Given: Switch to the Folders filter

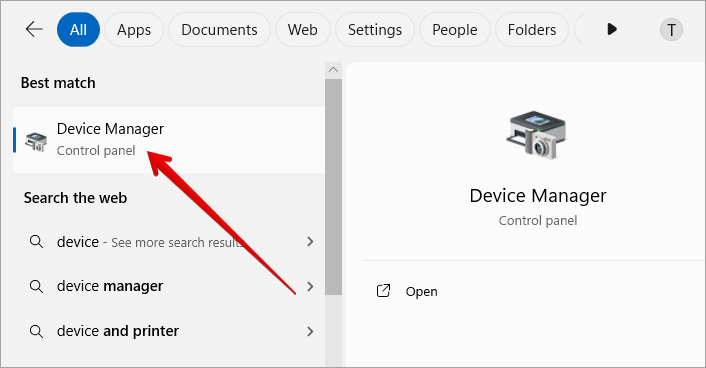Looking at the screenshot, I should 532,30.
